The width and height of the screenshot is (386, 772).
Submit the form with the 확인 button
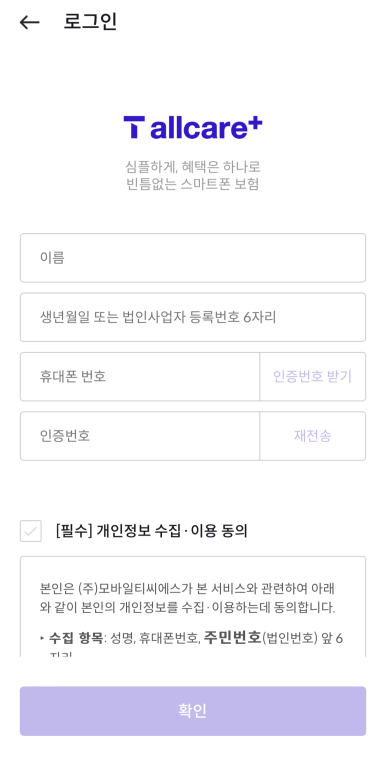pyautogui.click(x=193, y=711)
